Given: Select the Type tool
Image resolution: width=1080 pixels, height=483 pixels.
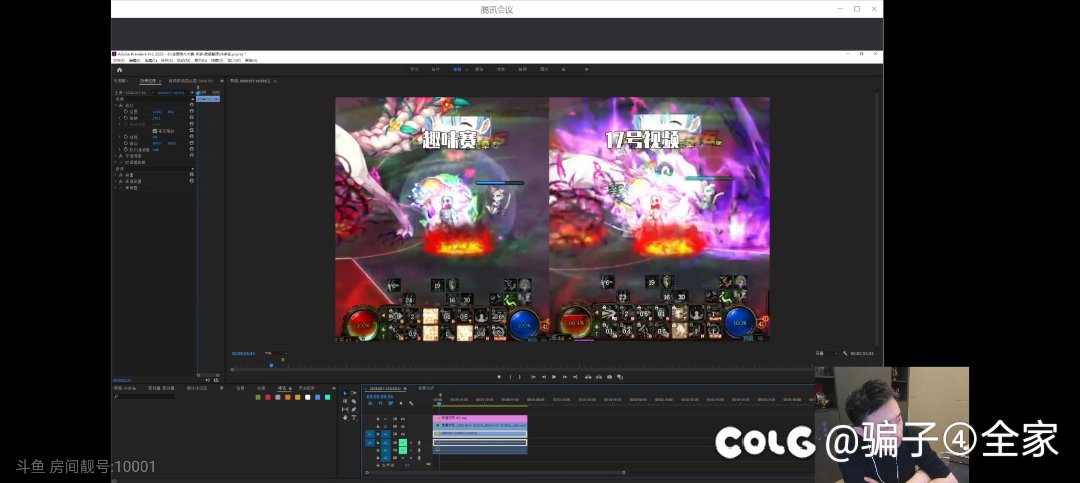Looking at the screenshot, I should [354, 418].
